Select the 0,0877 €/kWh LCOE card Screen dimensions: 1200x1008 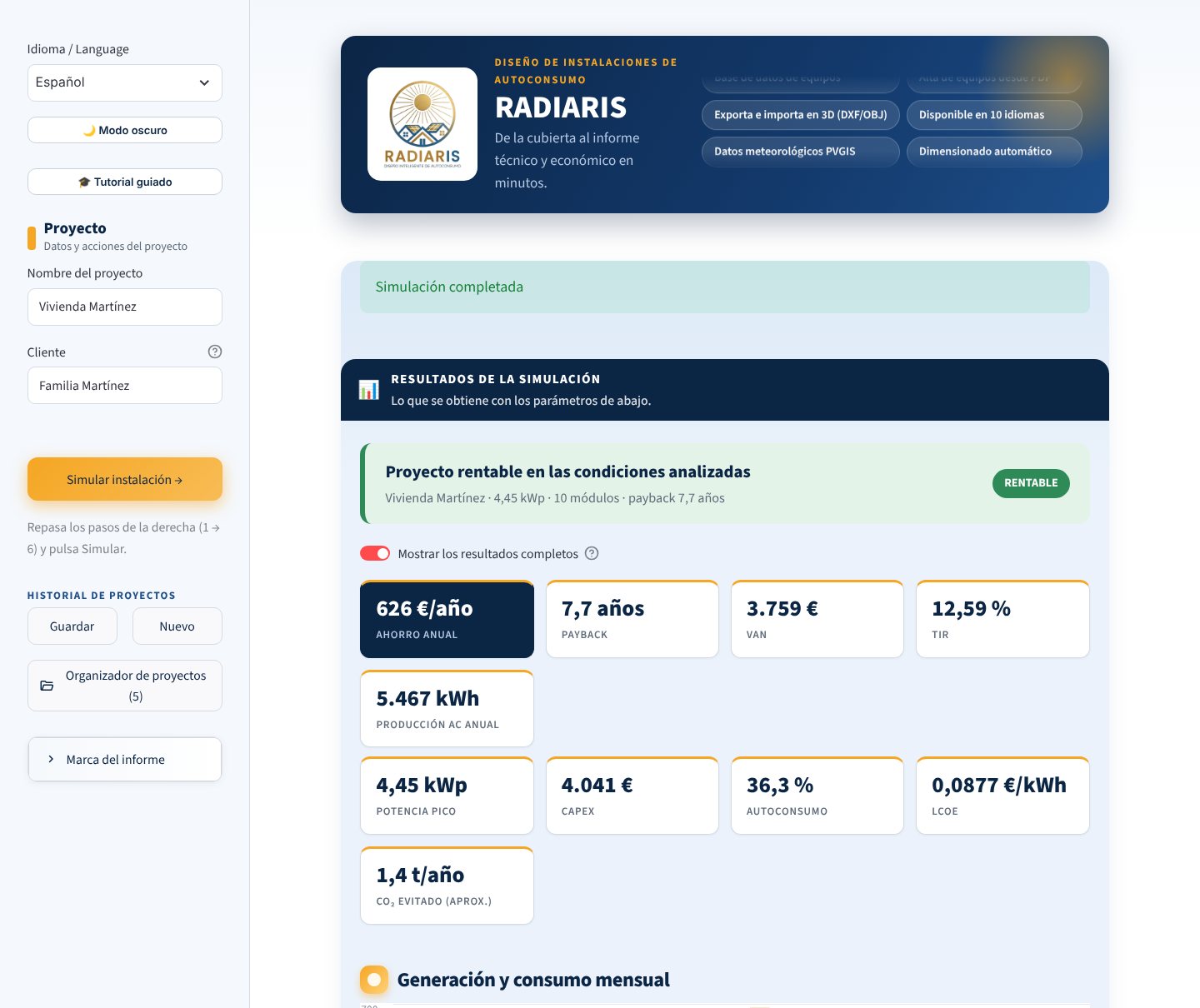pos(1002,796)
